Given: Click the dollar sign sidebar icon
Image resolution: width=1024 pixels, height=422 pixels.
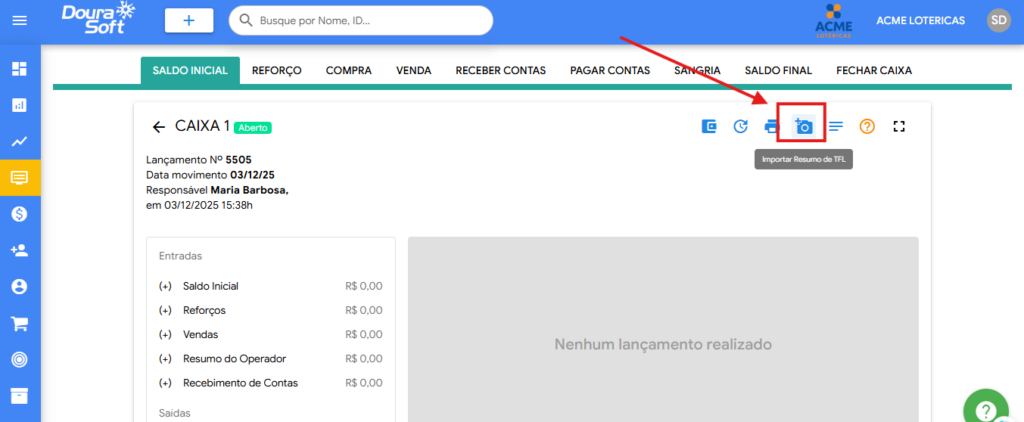Looking at the screenshot, I should pyautogui.click(x=19, y=214).
